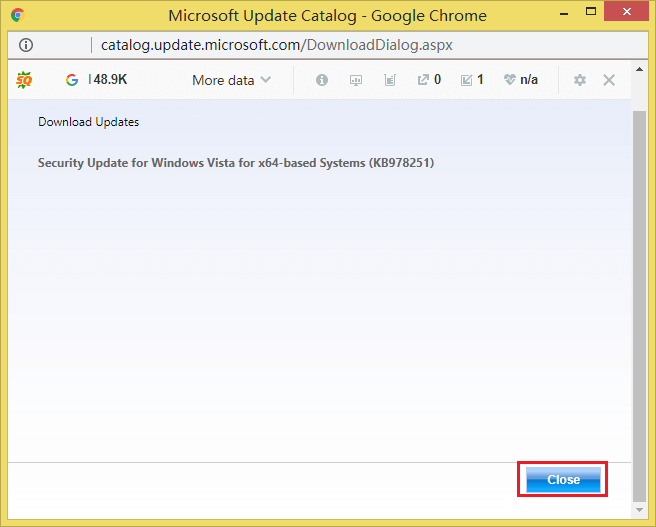
Task: Click the address bar URL
Action: click(277, 45)
